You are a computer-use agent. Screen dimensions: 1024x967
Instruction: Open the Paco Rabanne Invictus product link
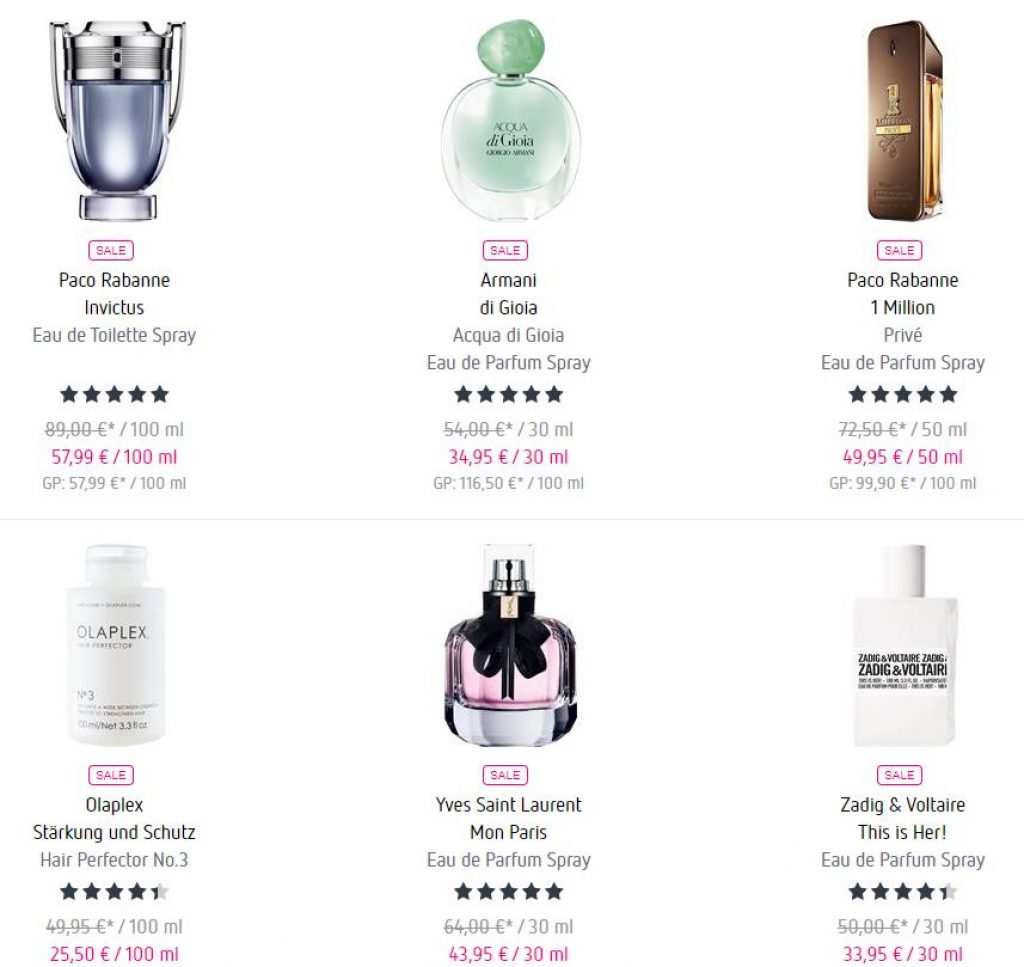[x=114, y=294]
